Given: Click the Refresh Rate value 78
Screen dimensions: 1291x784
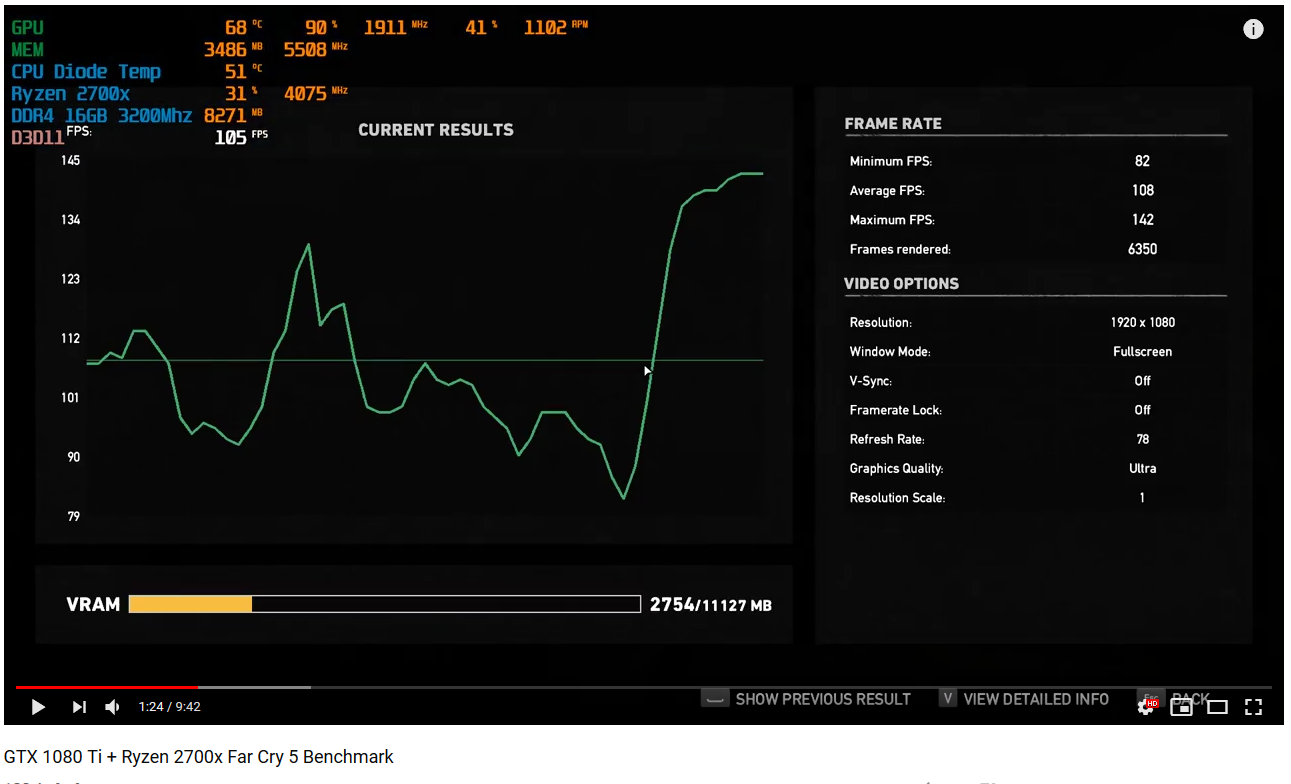Looking at the screenshot, I should [1142, 439].
